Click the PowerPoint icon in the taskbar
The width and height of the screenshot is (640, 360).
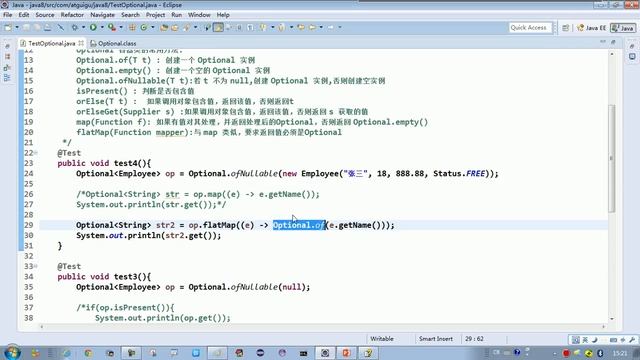[x=346, y=353]
